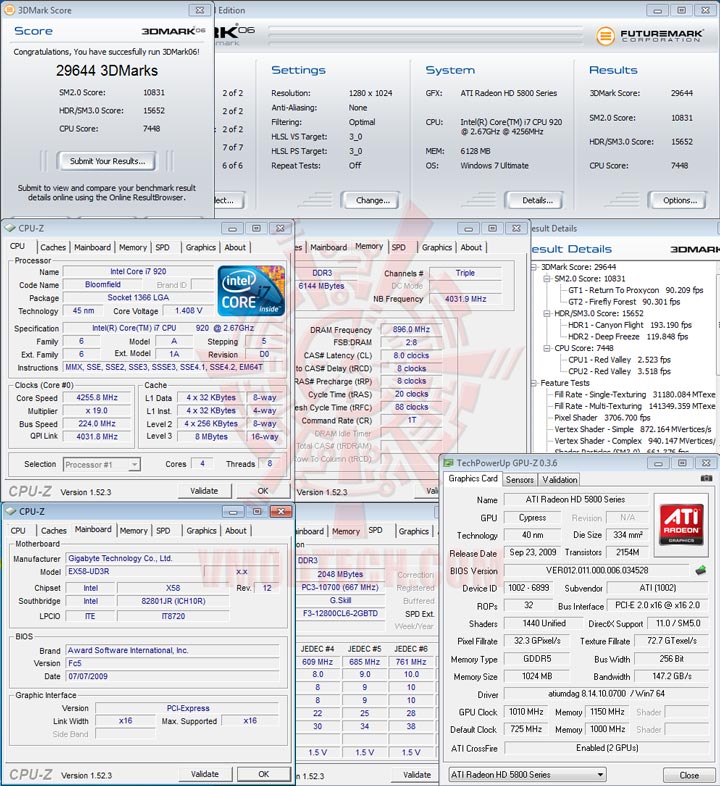
Task: Click the NB Frequency 4031.9 MHz value
Action: 465,299
